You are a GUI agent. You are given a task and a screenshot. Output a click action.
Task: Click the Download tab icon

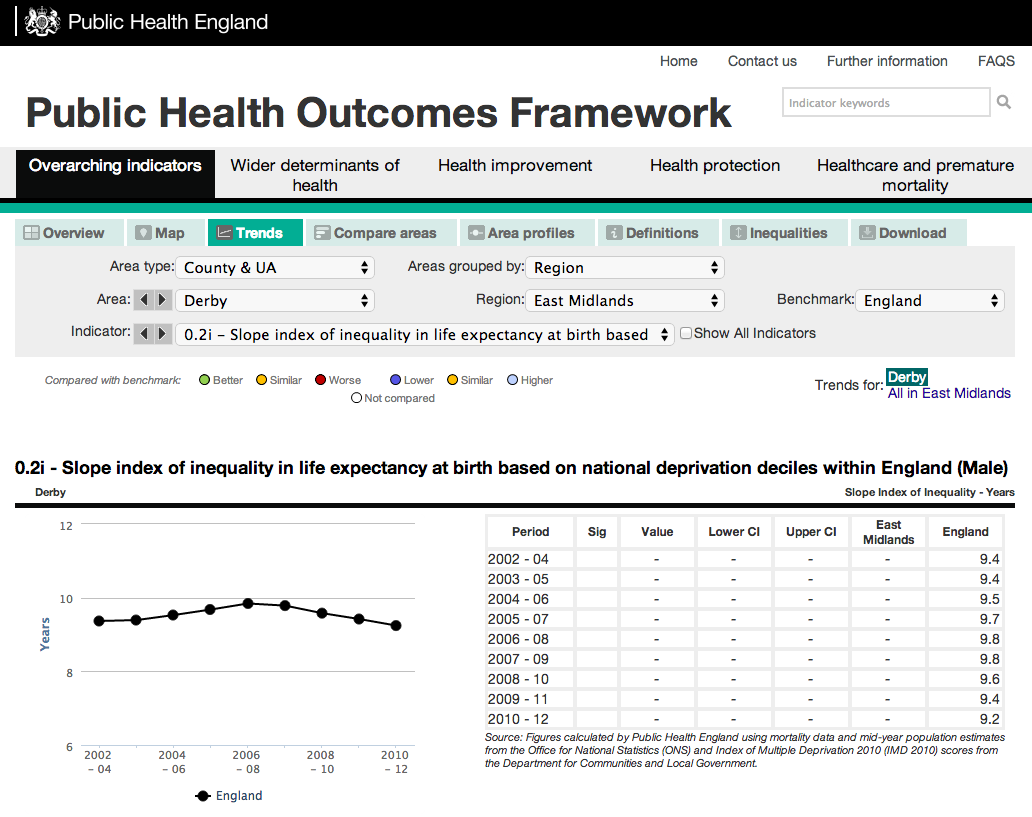[x=867, y=233]
